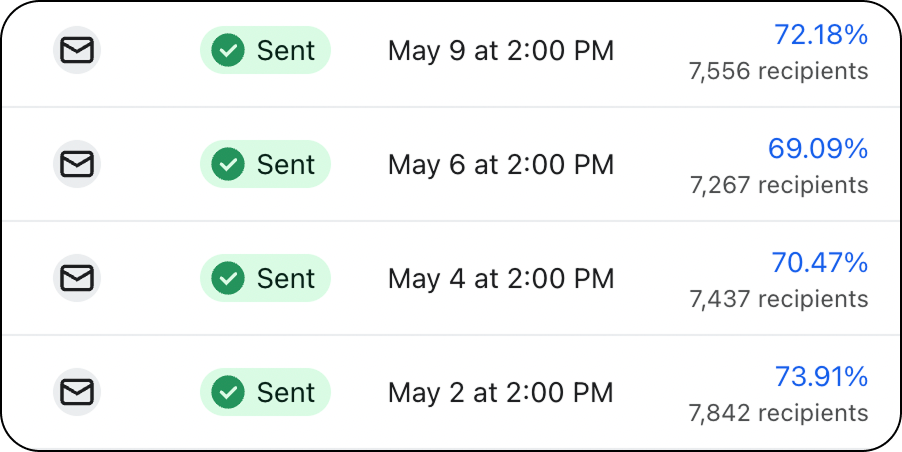Viewport: 902px width, 452px height.
Task: Open the 70.47% open rate link
Action: [x=820, y=263]
